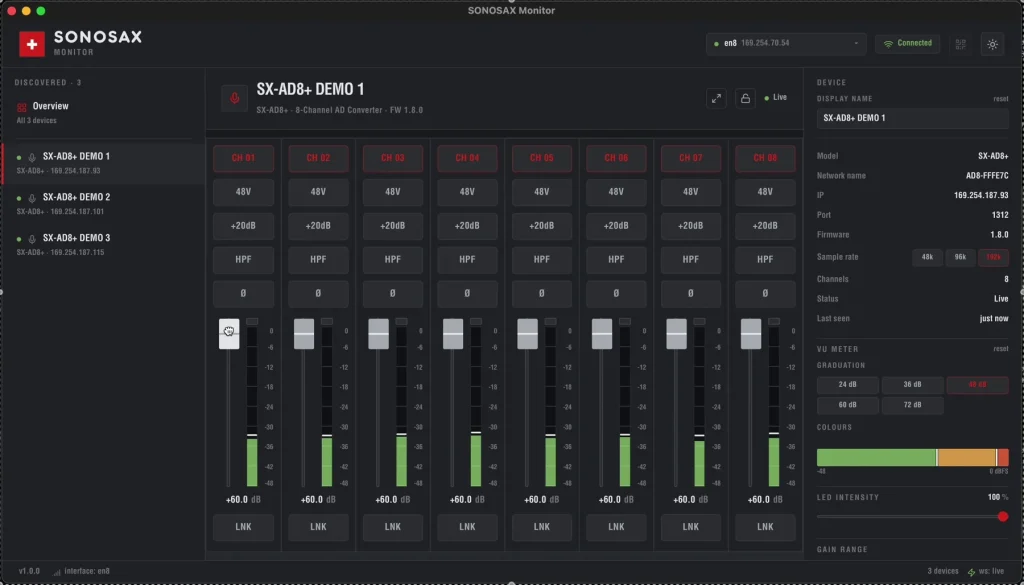Image resolution: width=1024 pixels, height=585 pixels.
Task: Enable HPF filter on CH 08
Action: [x=765, y=260]
